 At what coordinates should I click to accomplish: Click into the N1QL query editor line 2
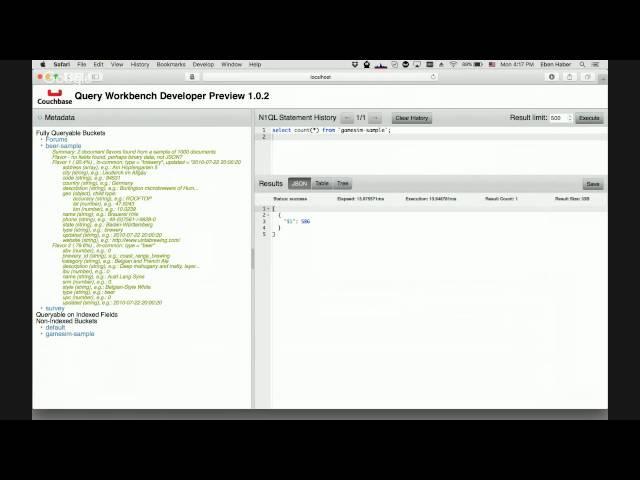(437, 137)
